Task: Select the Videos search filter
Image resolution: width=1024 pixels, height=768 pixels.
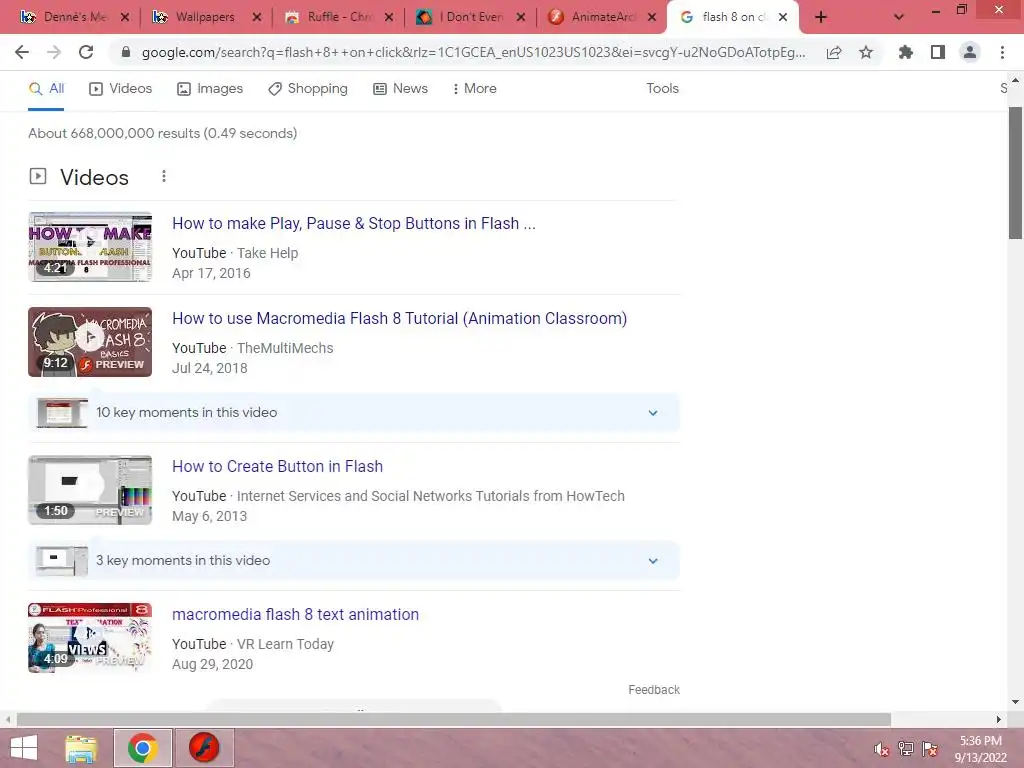Action: pyautogui.click(x=120, y=89)
